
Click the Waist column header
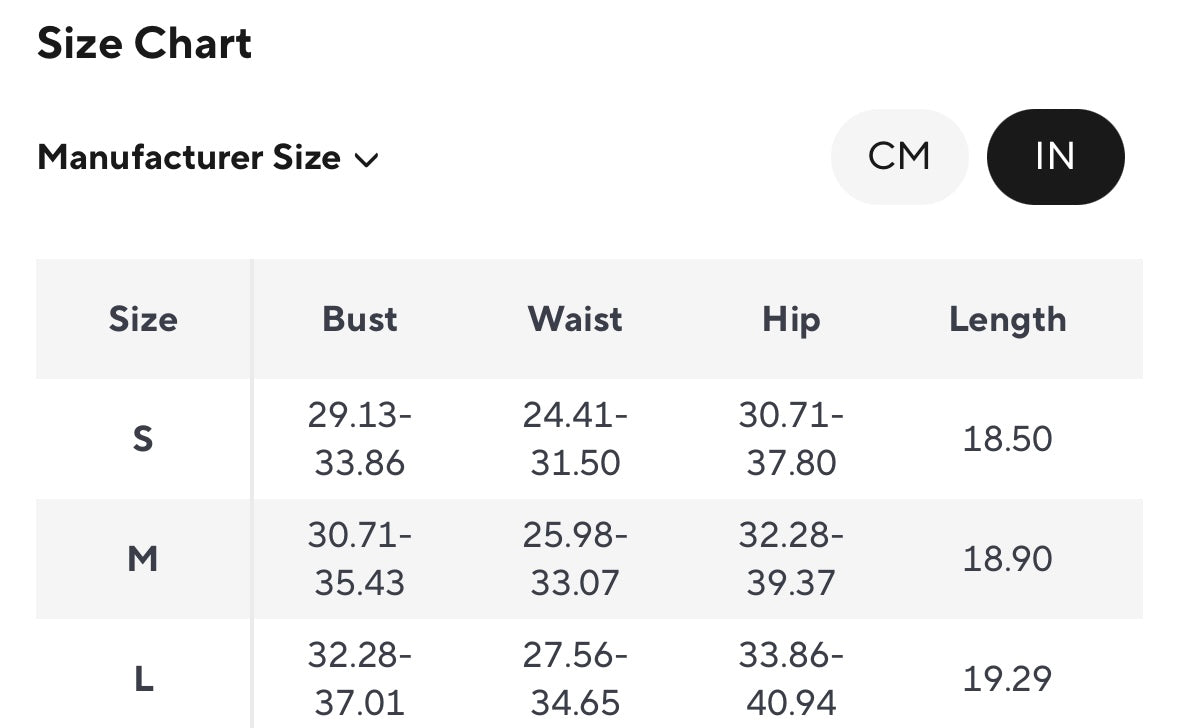pyautogui.click(x=575, y=320)
